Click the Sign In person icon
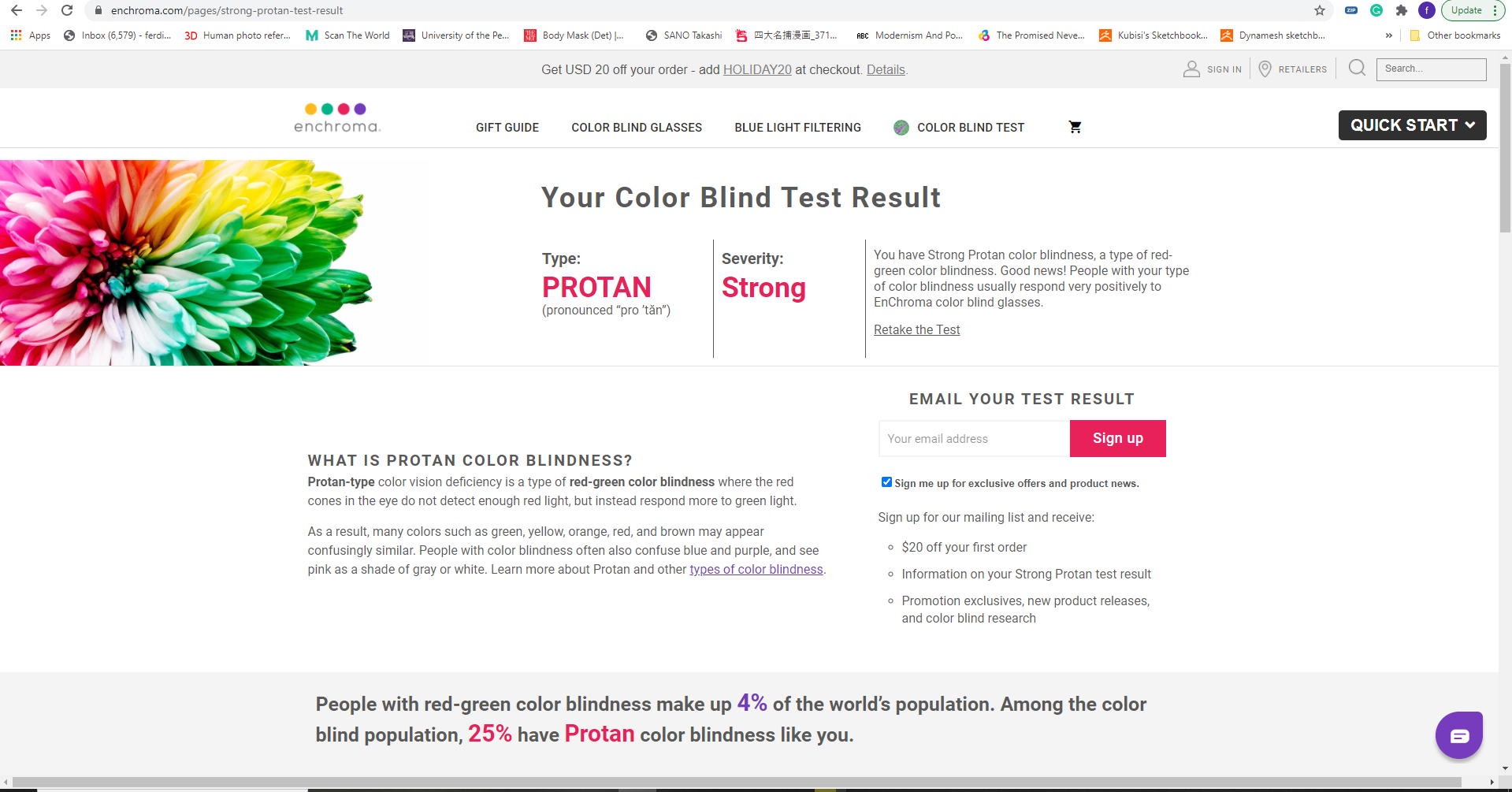Image resolution: width=1512 pixels, height=792 pixels. (1191, 69)
